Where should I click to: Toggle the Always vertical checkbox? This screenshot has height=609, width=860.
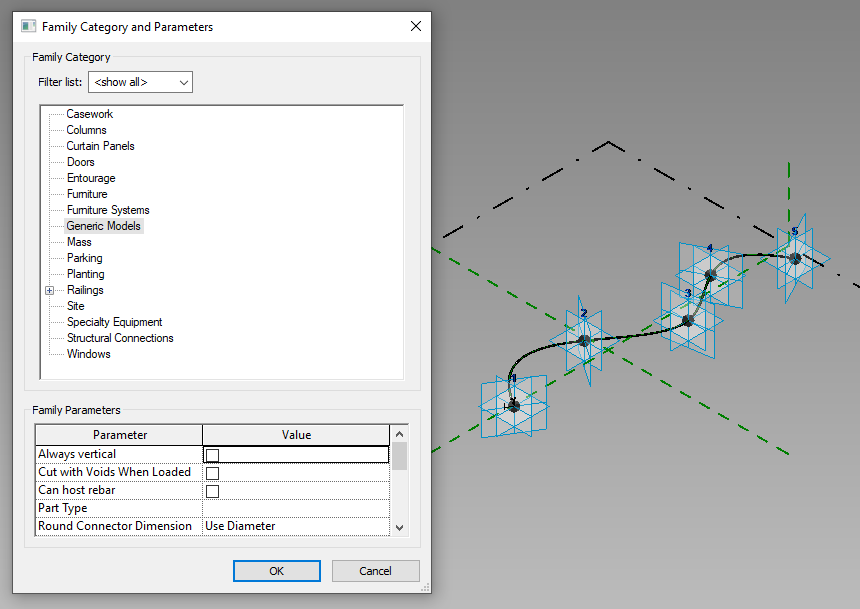(212, 455)
